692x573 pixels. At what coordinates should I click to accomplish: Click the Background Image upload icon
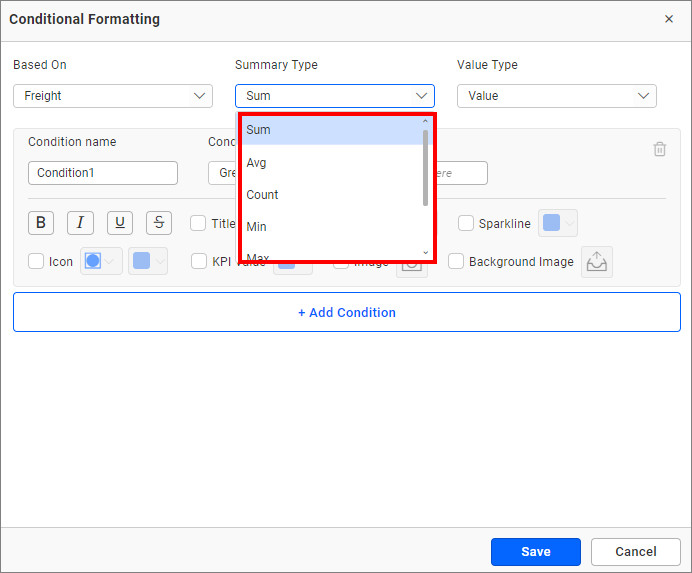[596, 262]
